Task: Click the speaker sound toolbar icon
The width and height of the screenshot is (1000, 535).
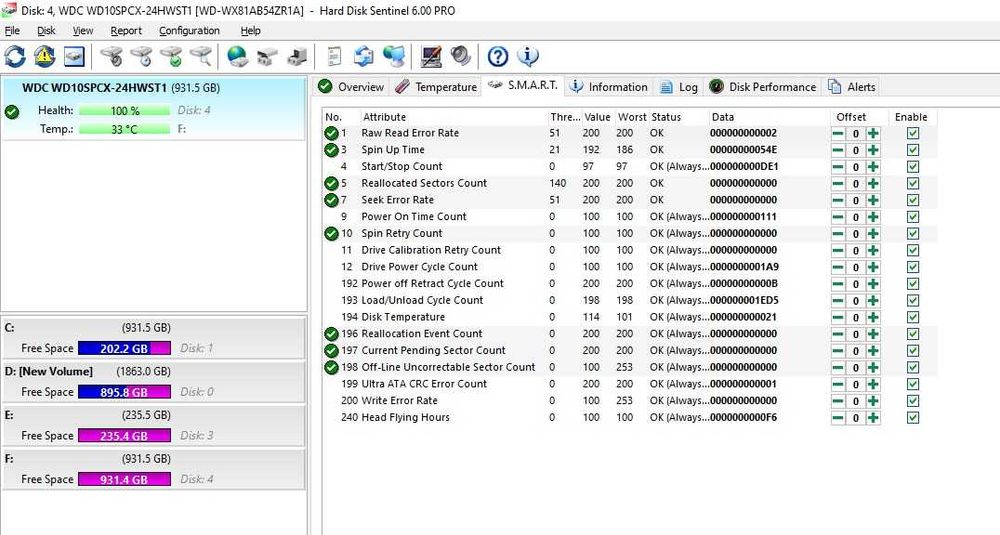Action: point(460,56)
